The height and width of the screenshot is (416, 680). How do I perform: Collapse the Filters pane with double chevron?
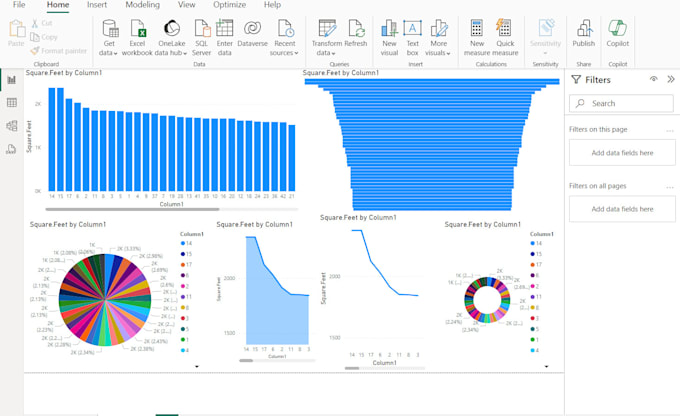tap(671, 79)
